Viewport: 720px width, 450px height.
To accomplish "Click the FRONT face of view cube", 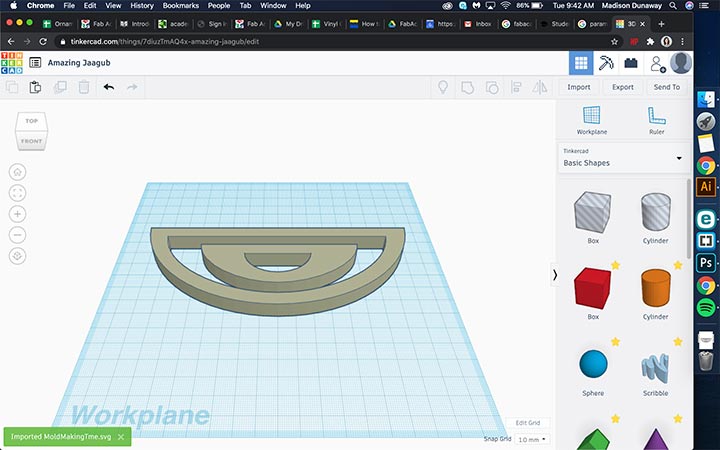I will 31,141.
